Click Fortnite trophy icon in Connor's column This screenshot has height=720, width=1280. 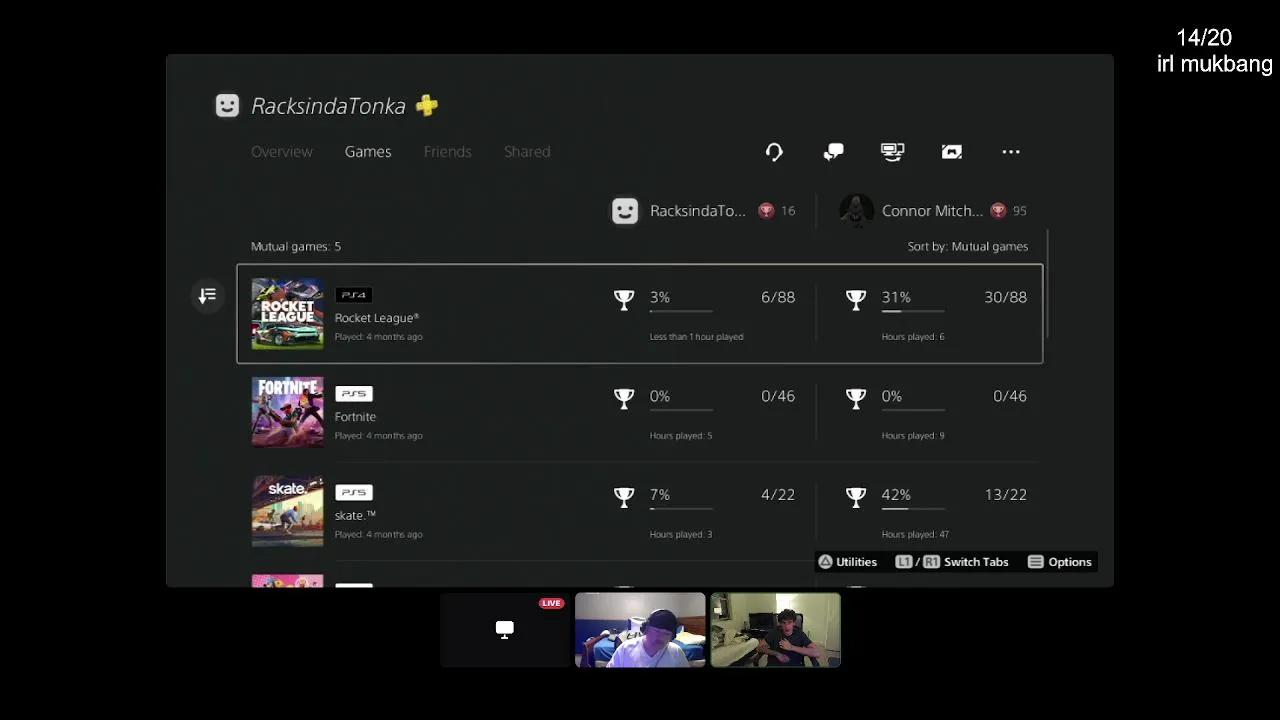[856, 398]
